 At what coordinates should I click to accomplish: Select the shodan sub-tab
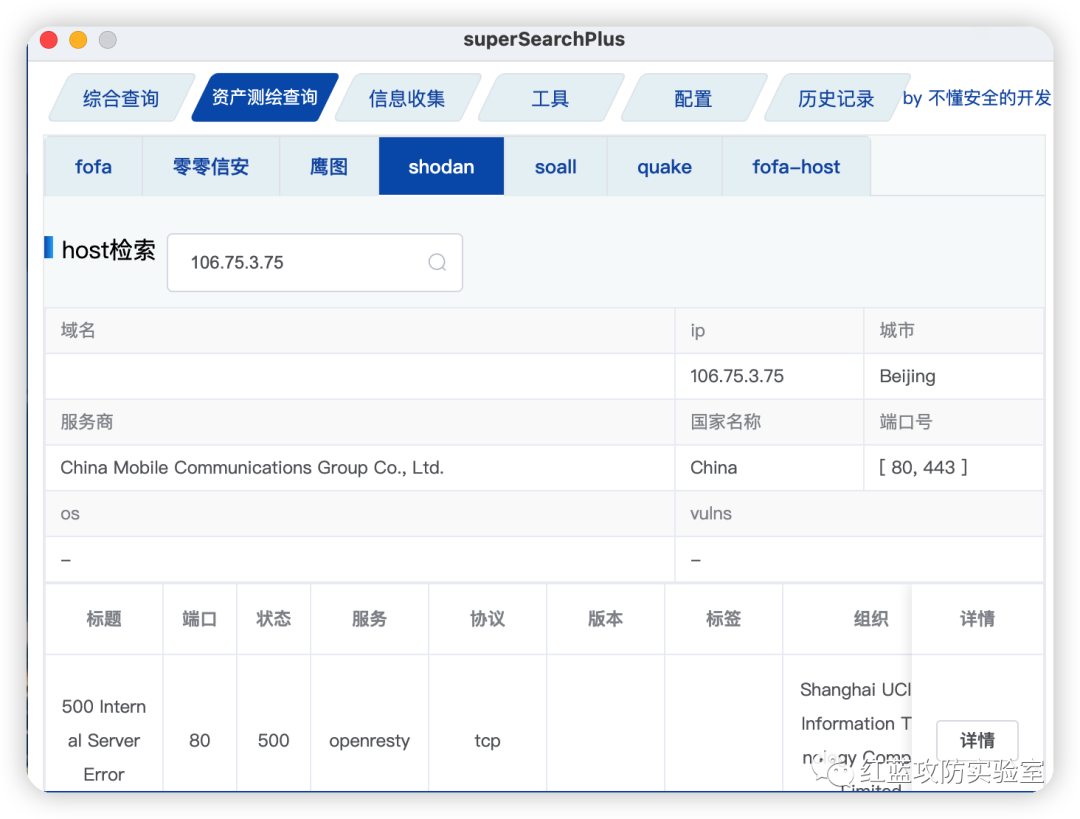click(x=442, y=167)
